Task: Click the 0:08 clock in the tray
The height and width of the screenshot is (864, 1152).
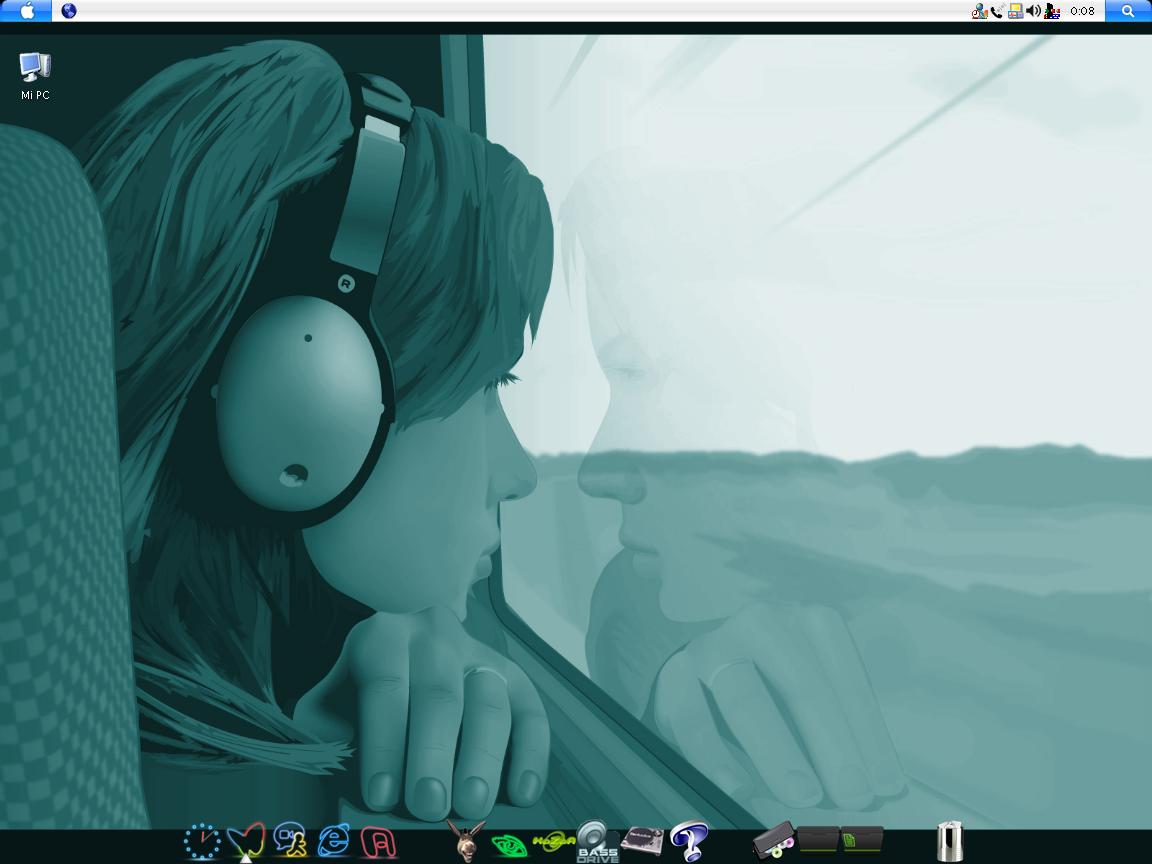Action: (1082, 11)
